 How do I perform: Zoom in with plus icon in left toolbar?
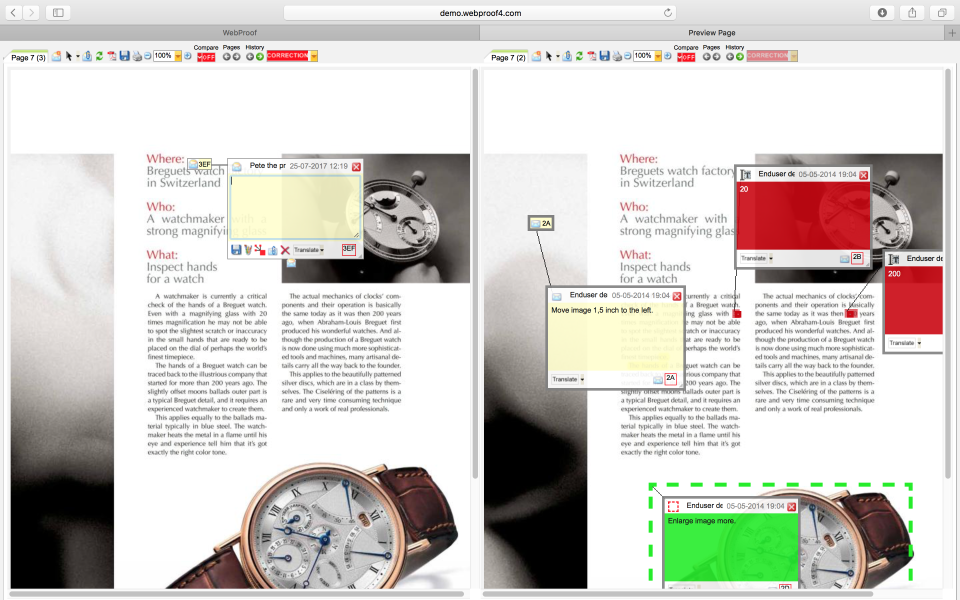pyautogui.click(x=188, y=56)
